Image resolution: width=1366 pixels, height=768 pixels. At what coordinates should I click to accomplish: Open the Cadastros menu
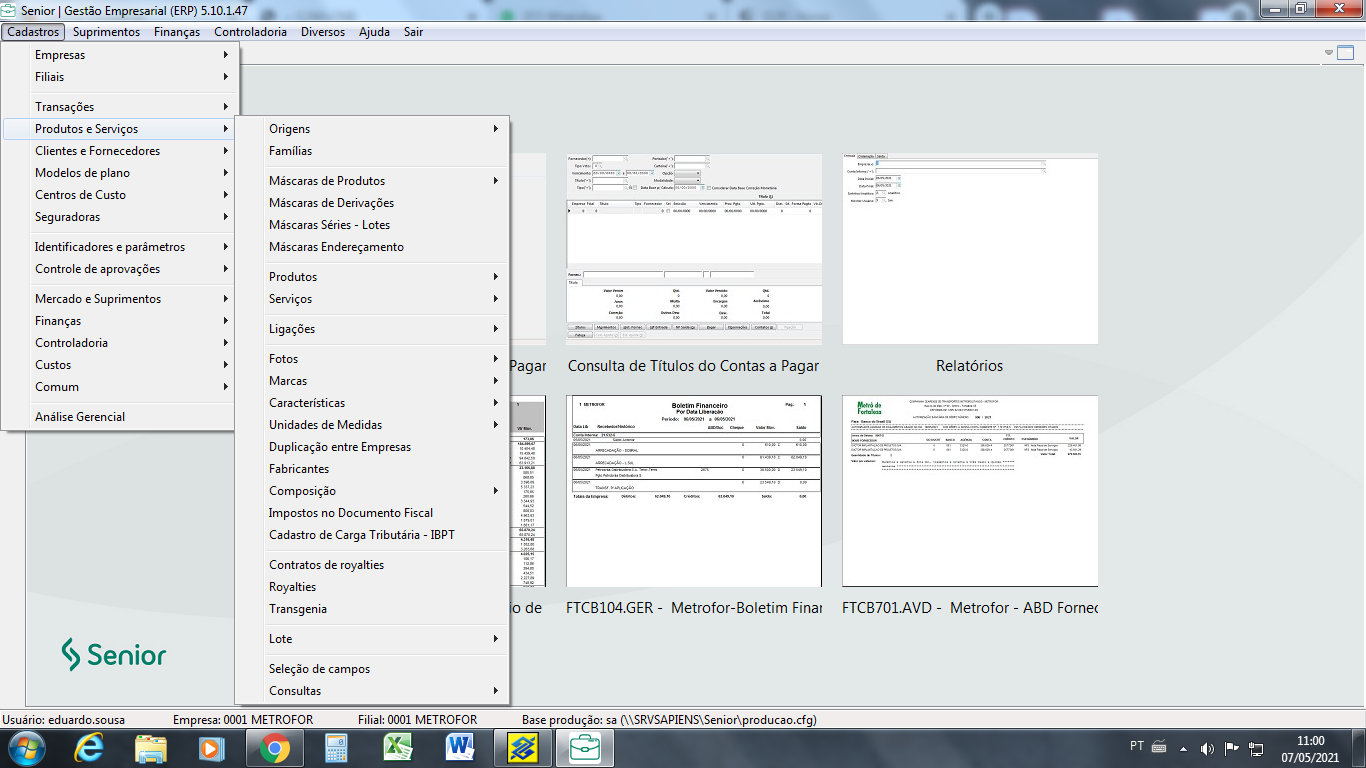33,32
